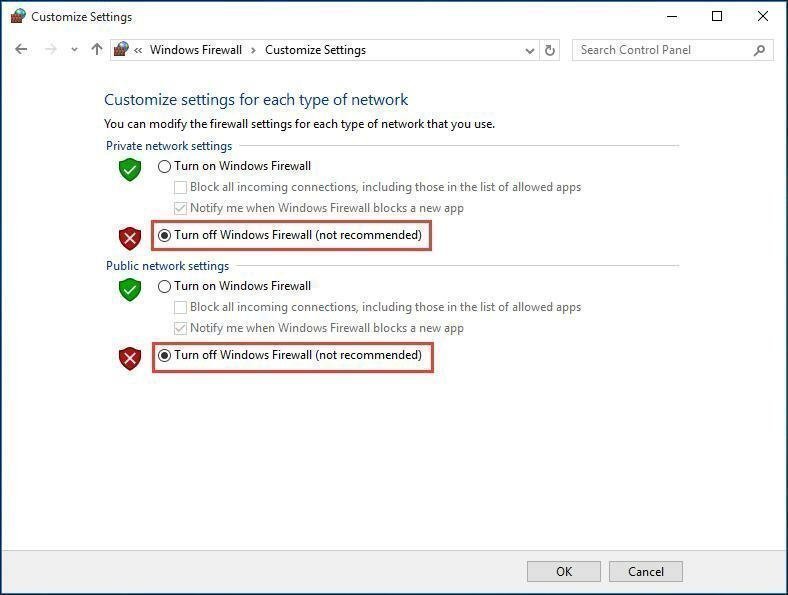Click the search magnifier icon
This screenshot has width=788, height=595.
click(760, 50)
